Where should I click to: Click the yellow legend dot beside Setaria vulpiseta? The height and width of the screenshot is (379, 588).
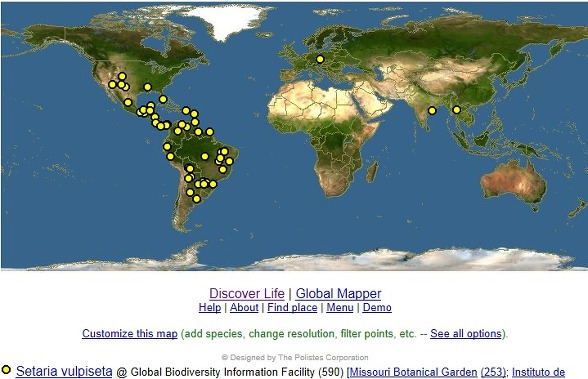(6, 370)
